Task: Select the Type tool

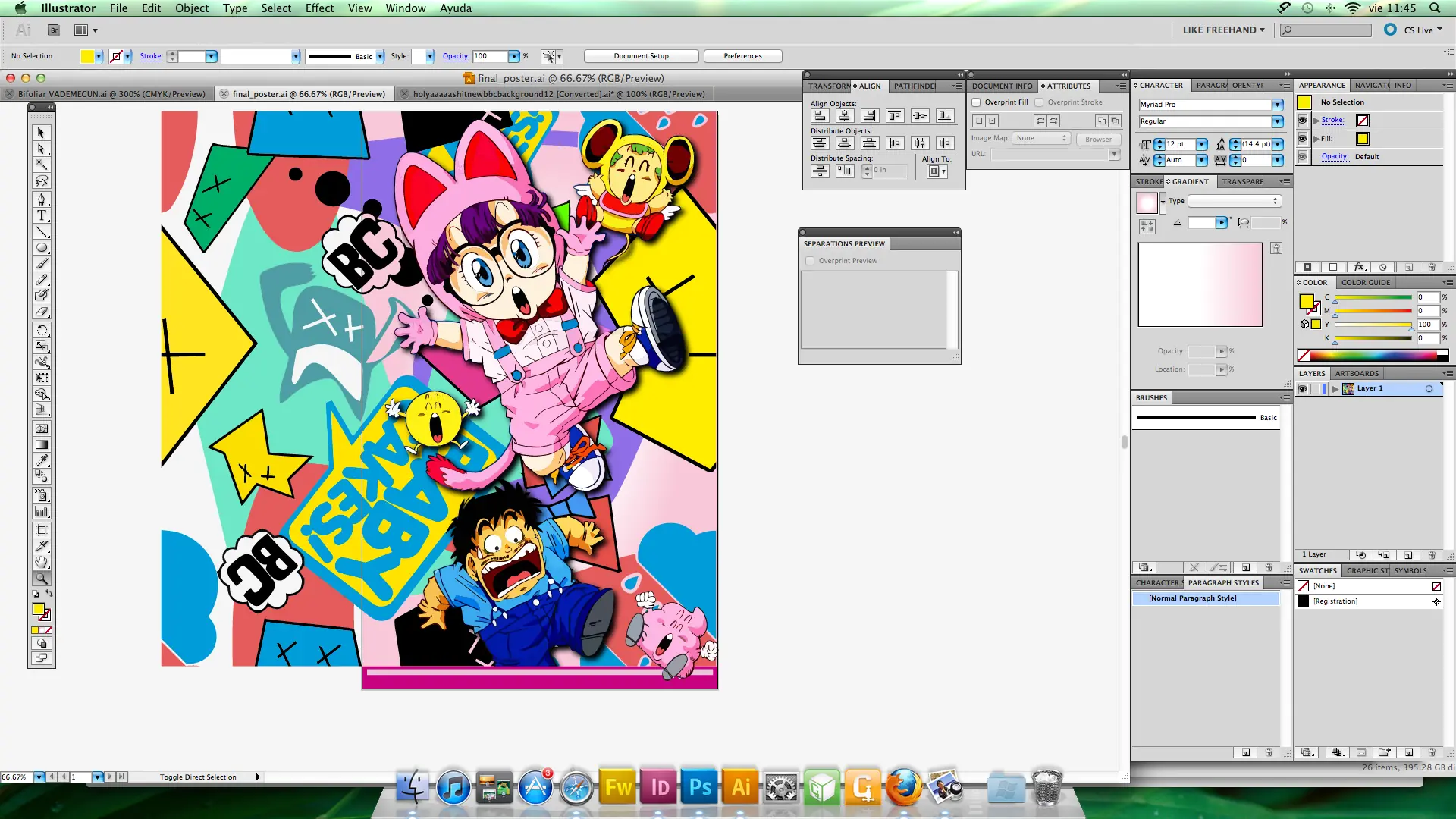Action: (42, 215)
